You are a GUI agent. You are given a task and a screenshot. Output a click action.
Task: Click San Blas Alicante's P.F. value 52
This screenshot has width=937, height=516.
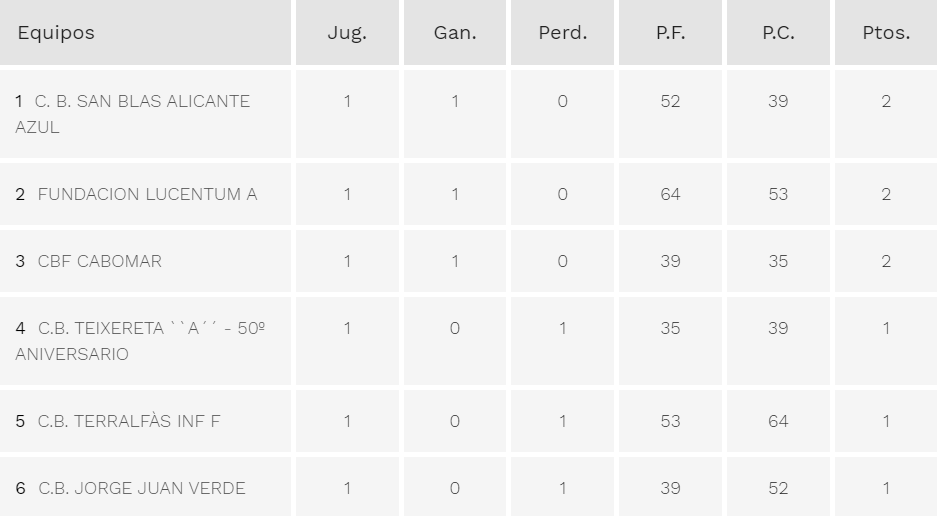[x=670, y=101]
